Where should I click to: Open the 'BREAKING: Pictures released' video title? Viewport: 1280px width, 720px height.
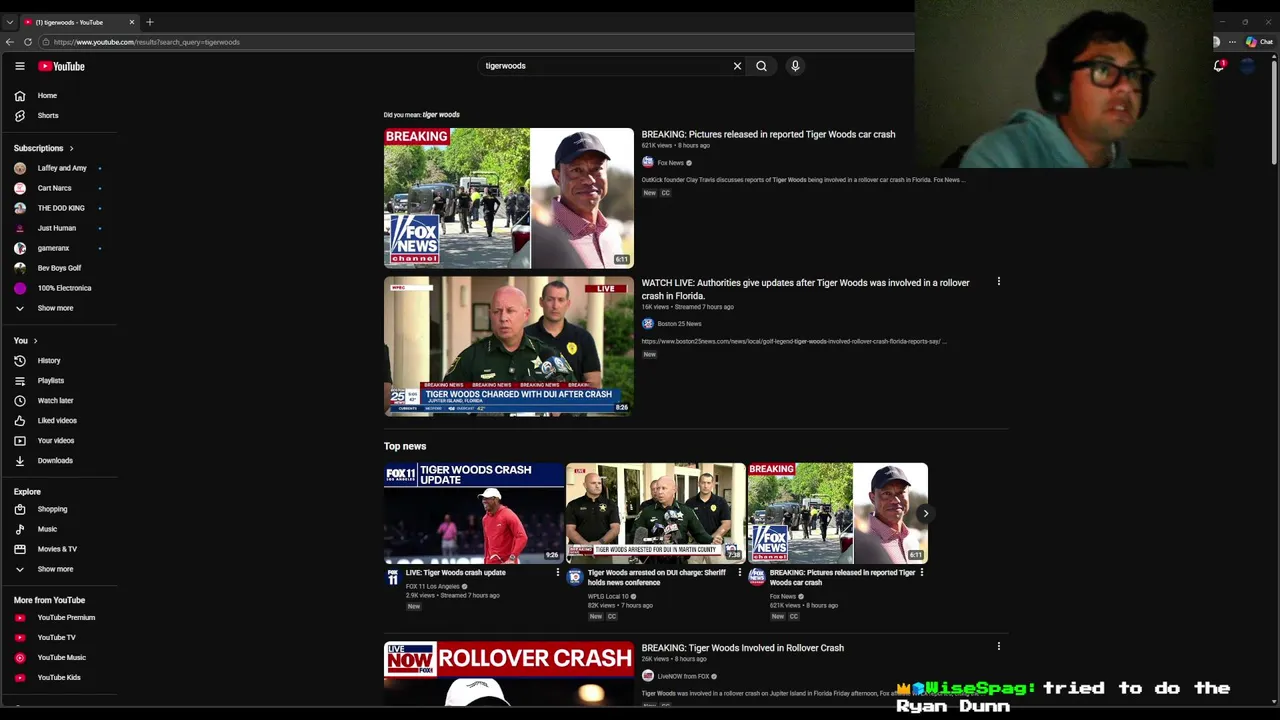[768, 134]
